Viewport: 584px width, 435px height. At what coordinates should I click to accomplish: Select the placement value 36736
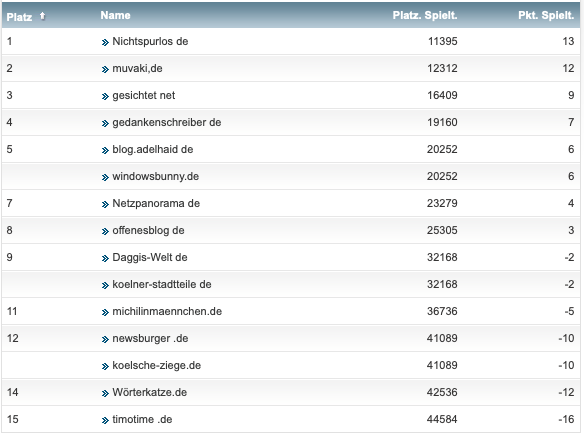[x=442, y=311]
